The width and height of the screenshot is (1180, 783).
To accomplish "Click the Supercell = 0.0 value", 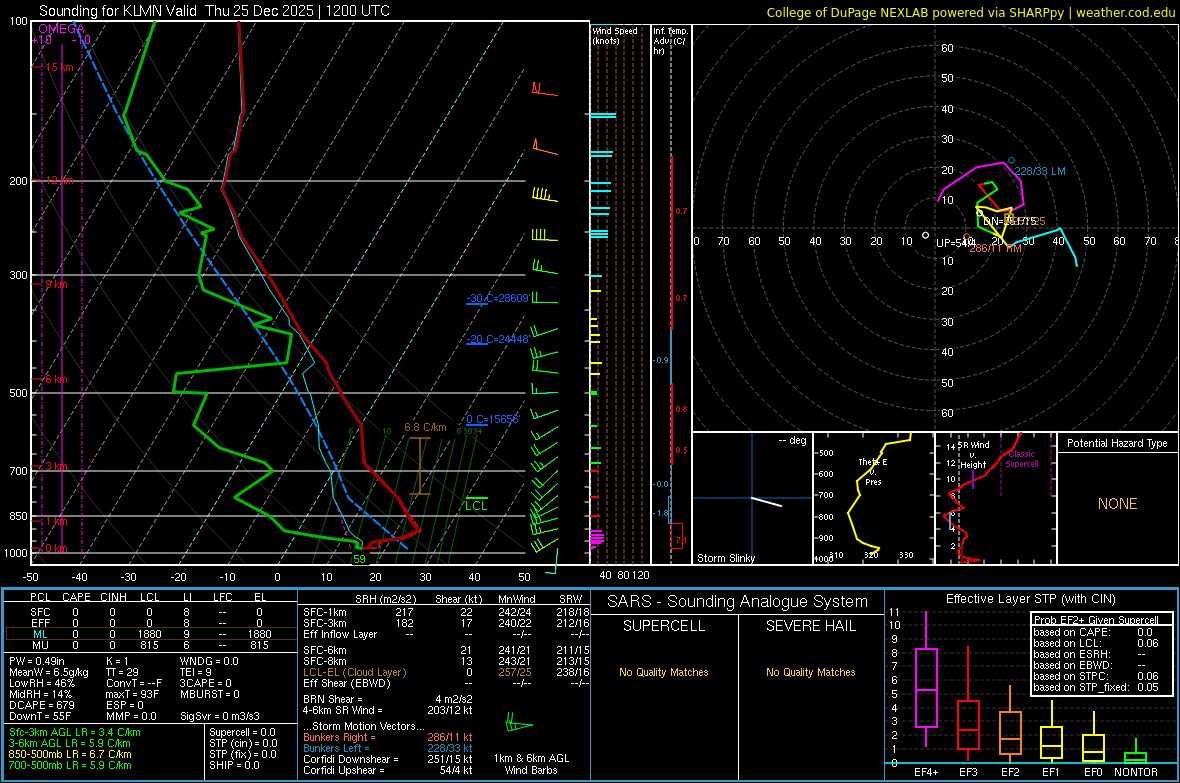I will click(242, 732).
